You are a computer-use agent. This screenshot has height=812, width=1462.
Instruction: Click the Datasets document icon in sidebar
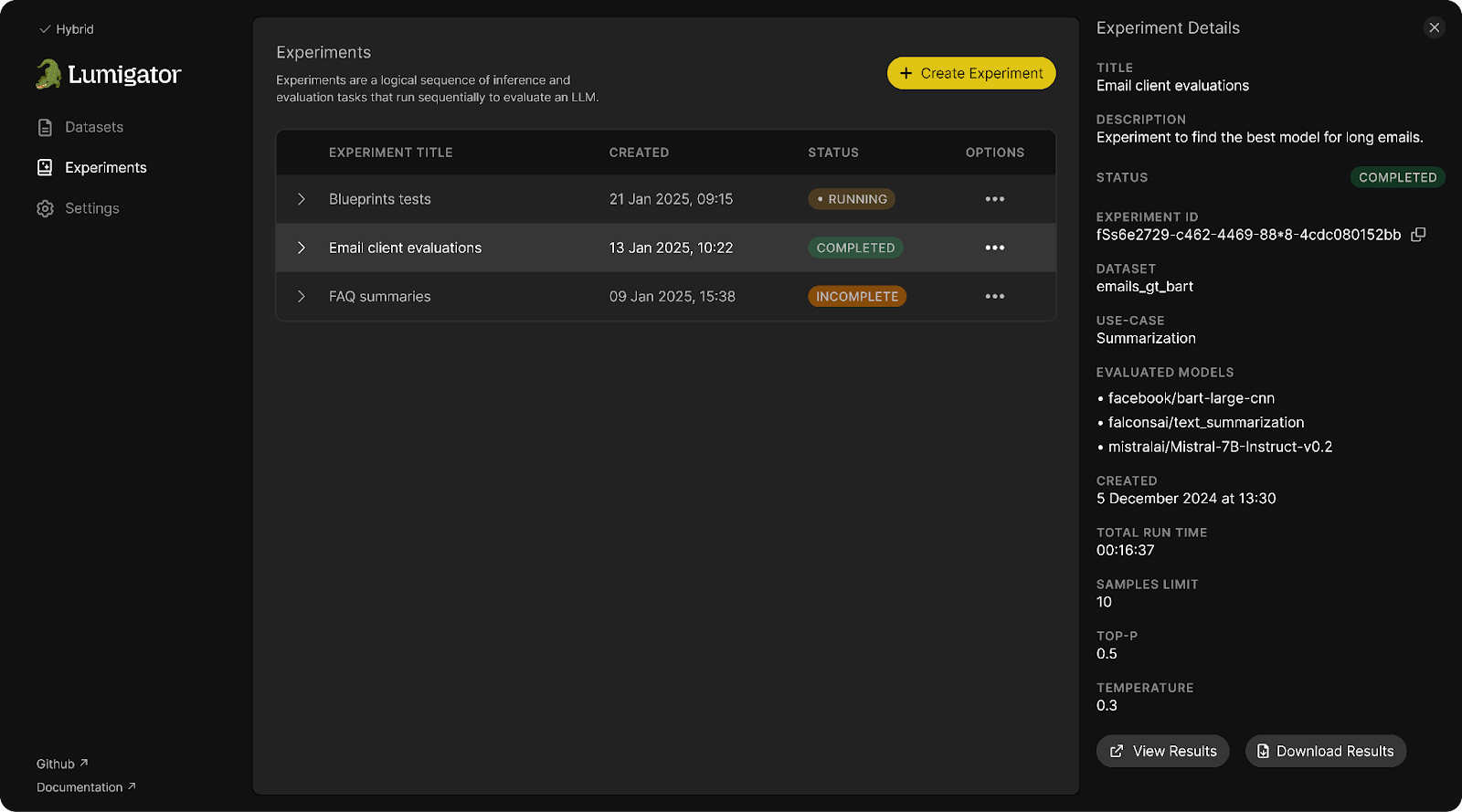pos(45,127)
